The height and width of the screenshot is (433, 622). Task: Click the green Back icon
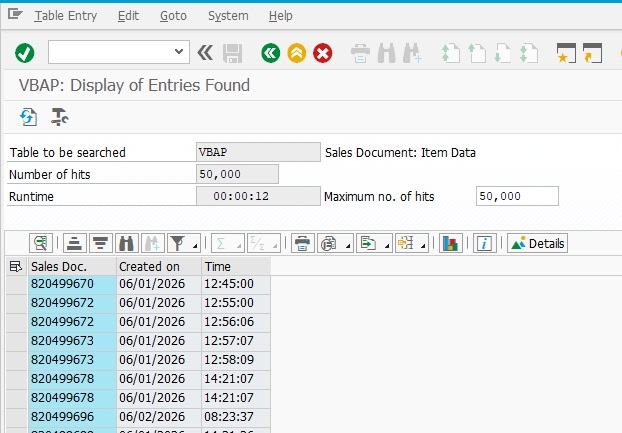[x=271, y=53]
